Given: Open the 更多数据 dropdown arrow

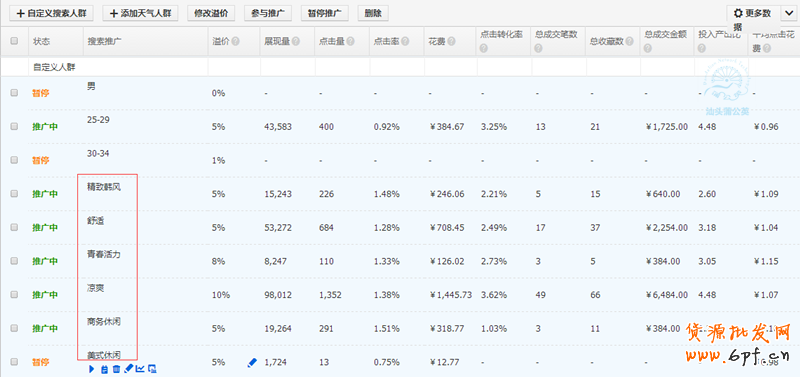Looking at the screenshot, I should pos(788,13).
